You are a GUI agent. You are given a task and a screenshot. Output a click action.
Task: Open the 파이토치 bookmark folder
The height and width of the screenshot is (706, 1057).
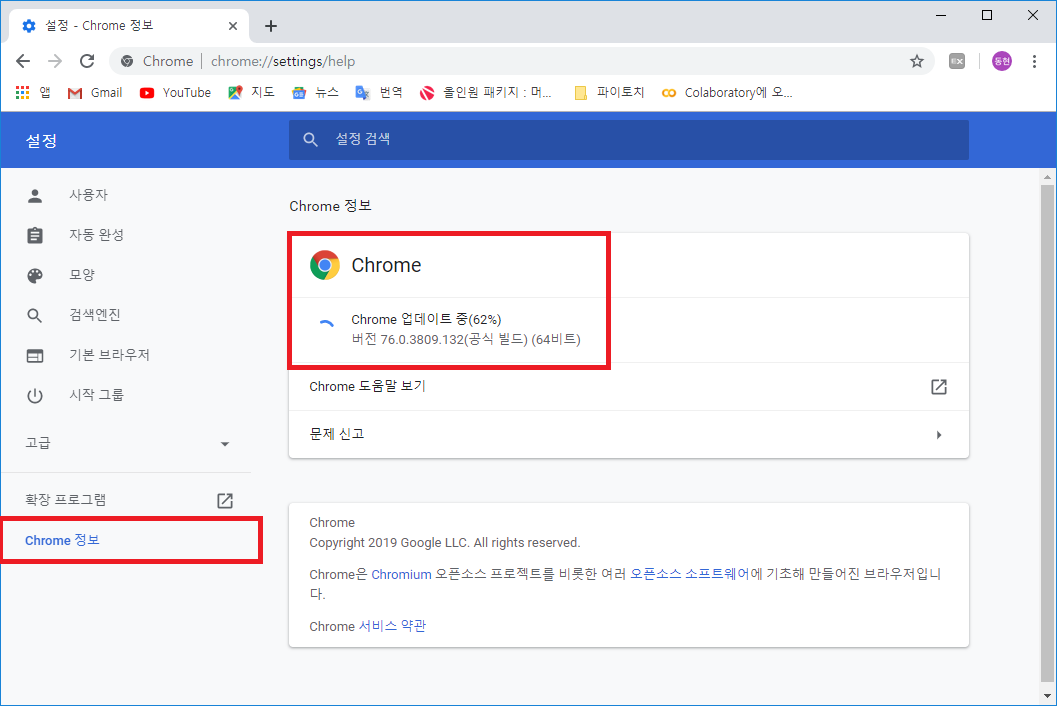[x=609, y=92]
